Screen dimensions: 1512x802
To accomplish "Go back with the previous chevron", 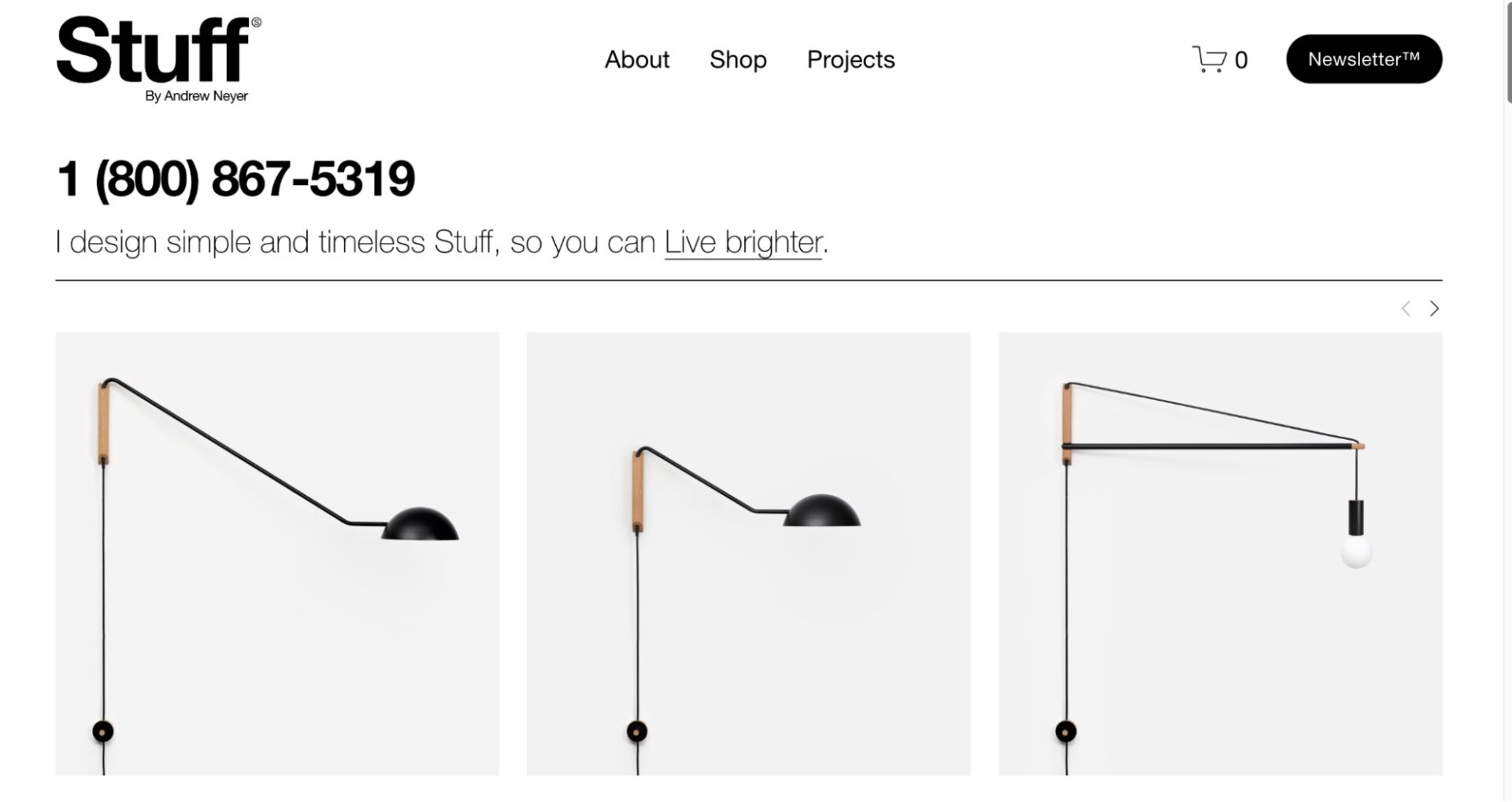I will [1406, 309].
